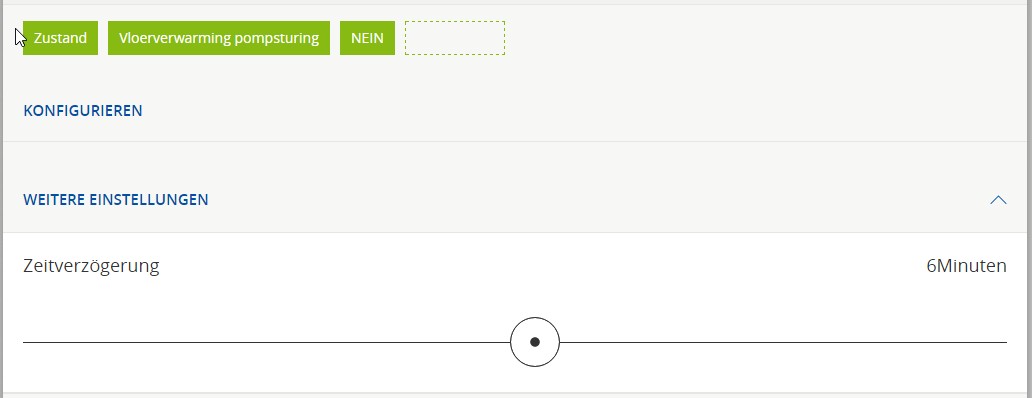Screen dimensions: 1032x398
Task: Collapse the WEITERE EINSTELLUNGEN heading
Action: [116, 200]
